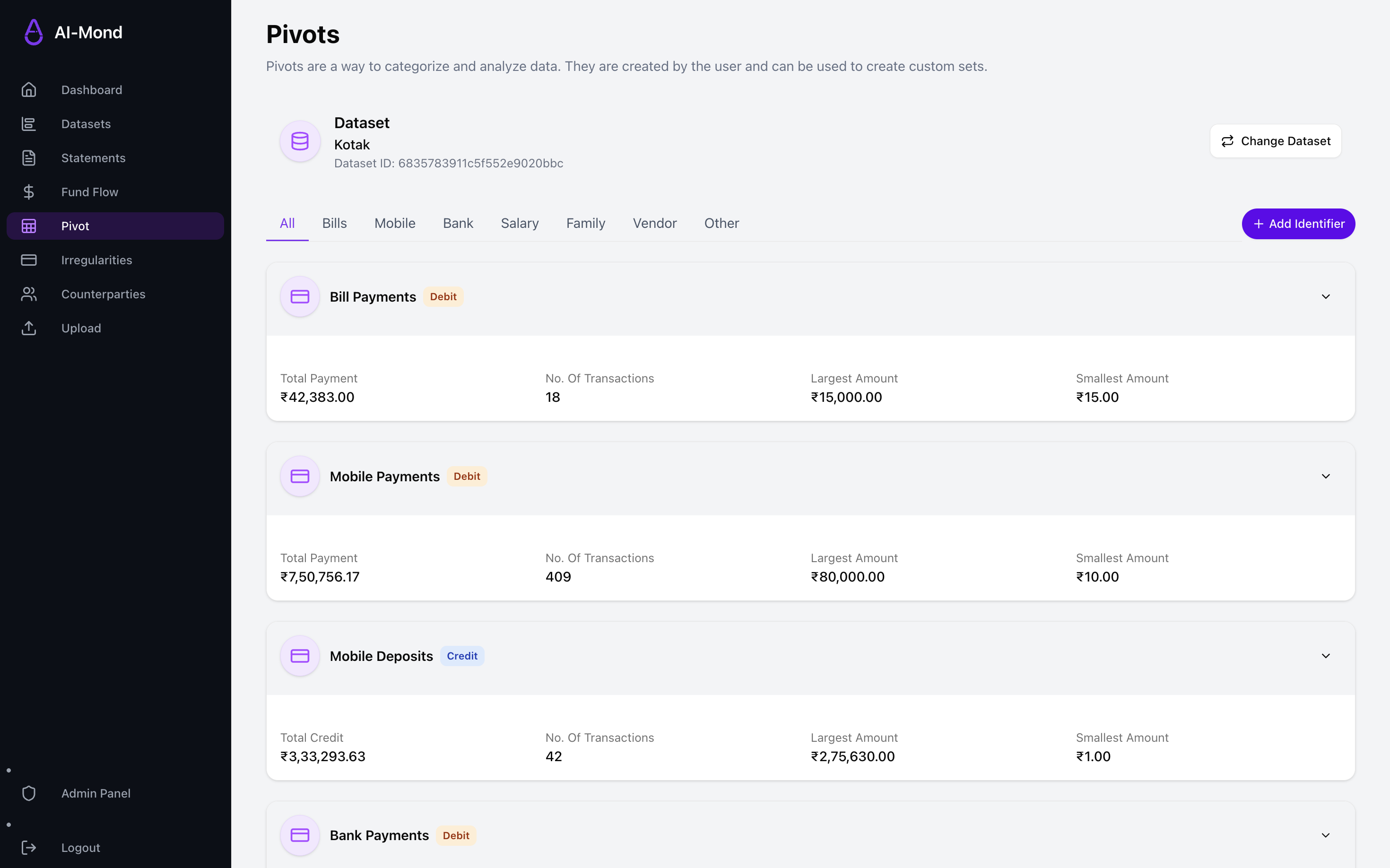Click the Kotak dataset database icon

(300, 141)
